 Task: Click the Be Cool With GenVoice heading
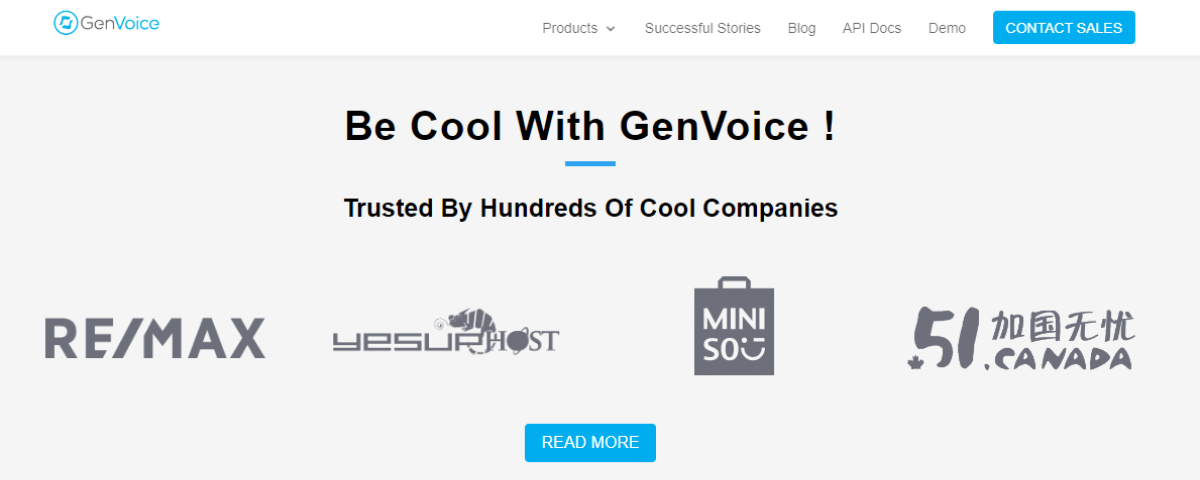click(x=590, y=126)
